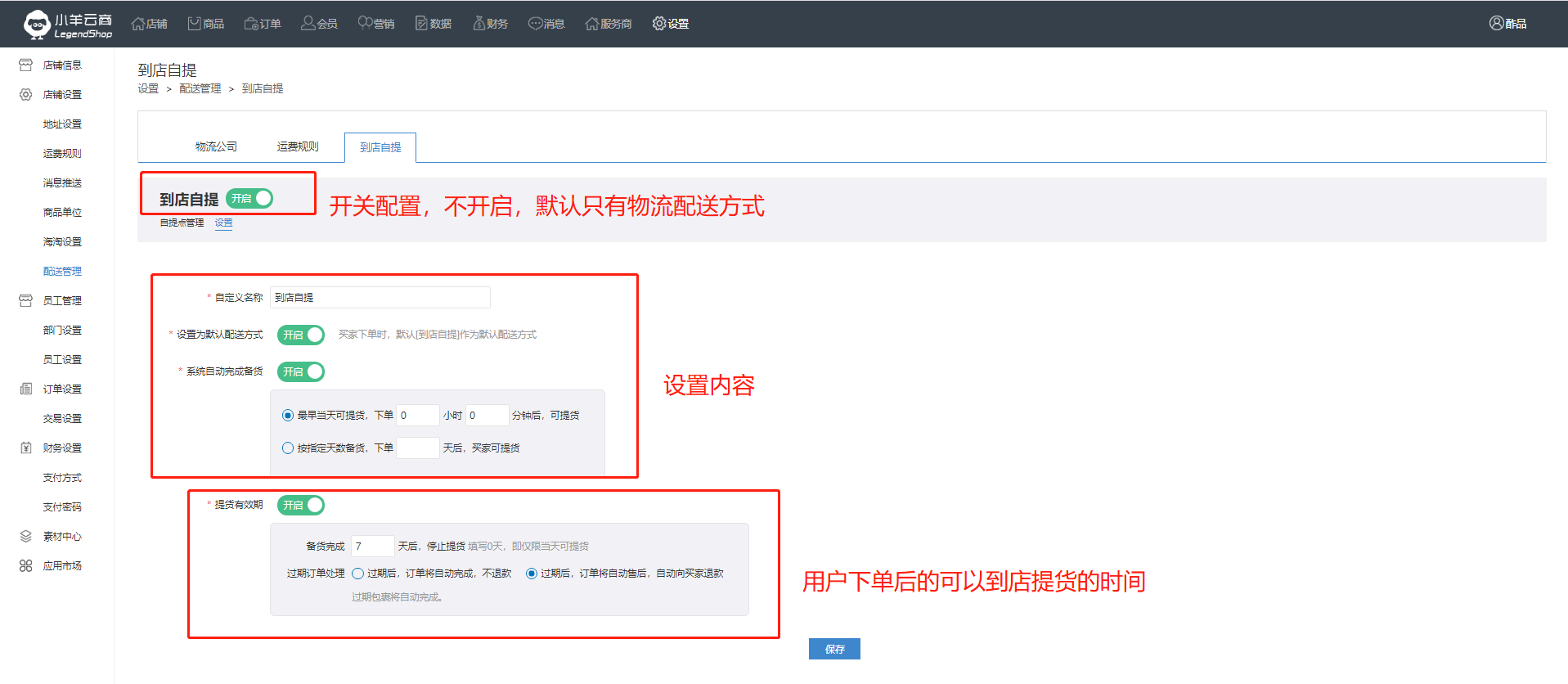The image size is (1568, 684).
Task: Click the 订单 orders icon in top navigation
Action: 251,24
